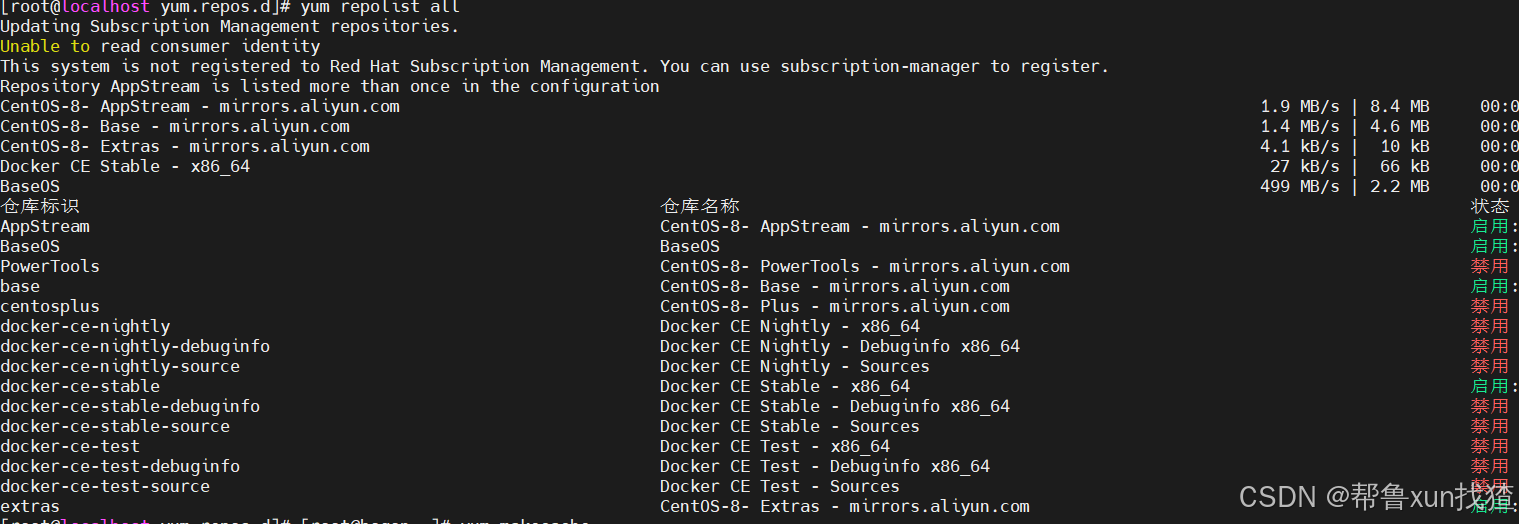Image resolution: width=1519 pixels, height=524 pixels.
Task: Select the docker-ce-stable-source repo ID
Action: (115, 426)
